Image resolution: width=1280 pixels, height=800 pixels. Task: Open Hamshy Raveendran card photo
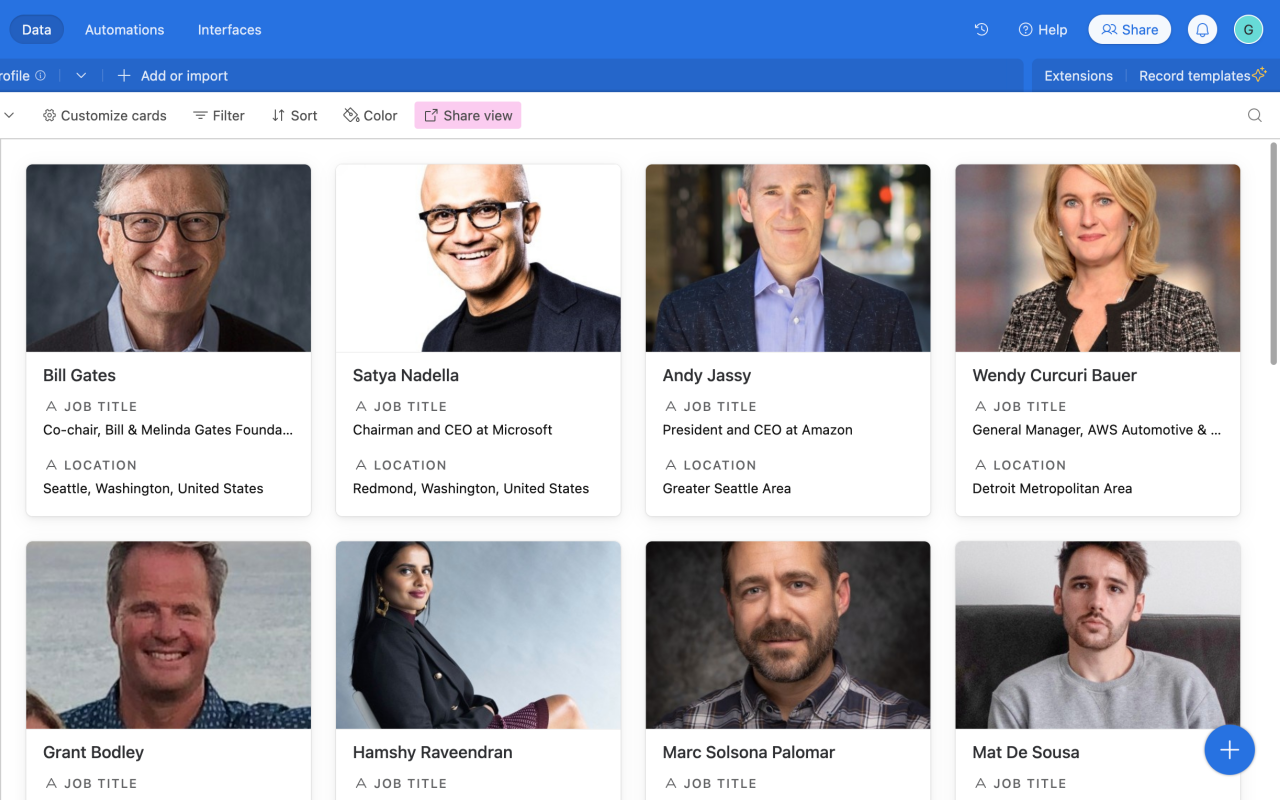pos(478,635)
